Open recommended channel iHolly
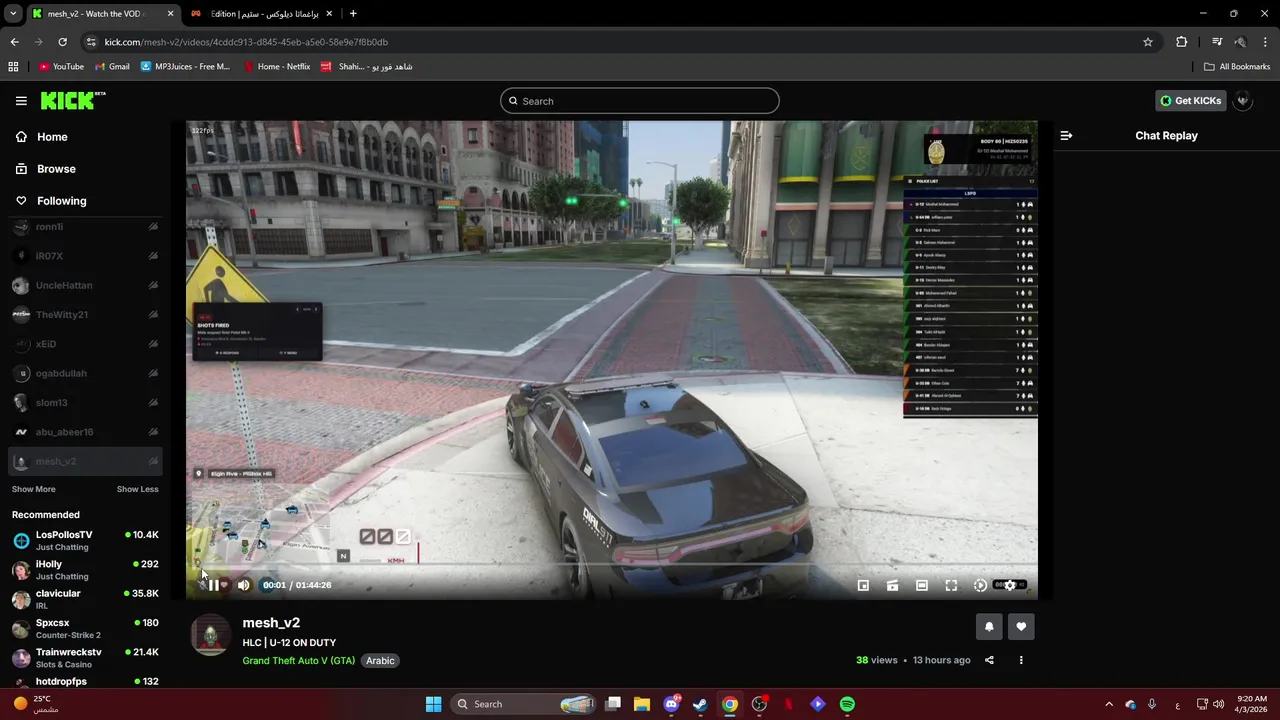 (84, 570)
